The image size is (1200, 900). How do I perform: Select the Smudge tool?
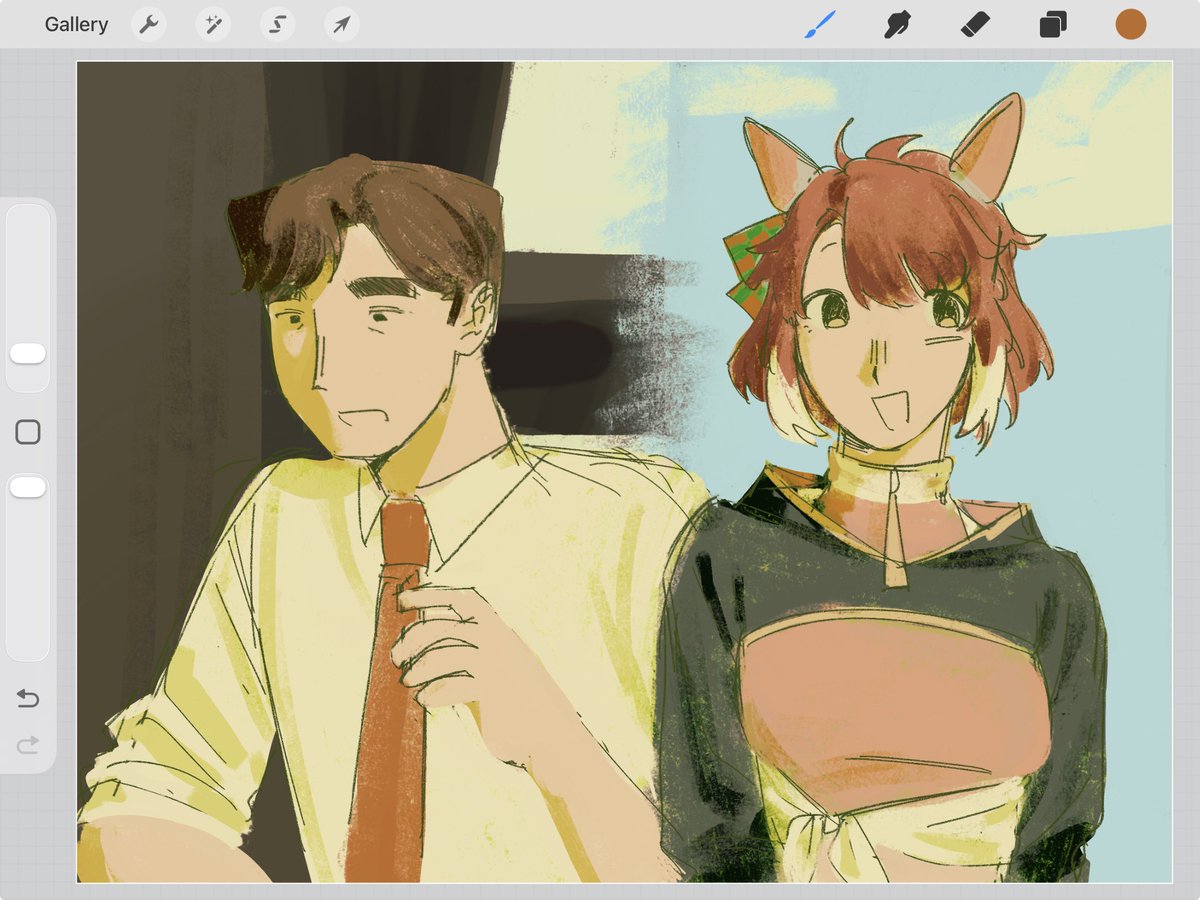pos(898,25)
